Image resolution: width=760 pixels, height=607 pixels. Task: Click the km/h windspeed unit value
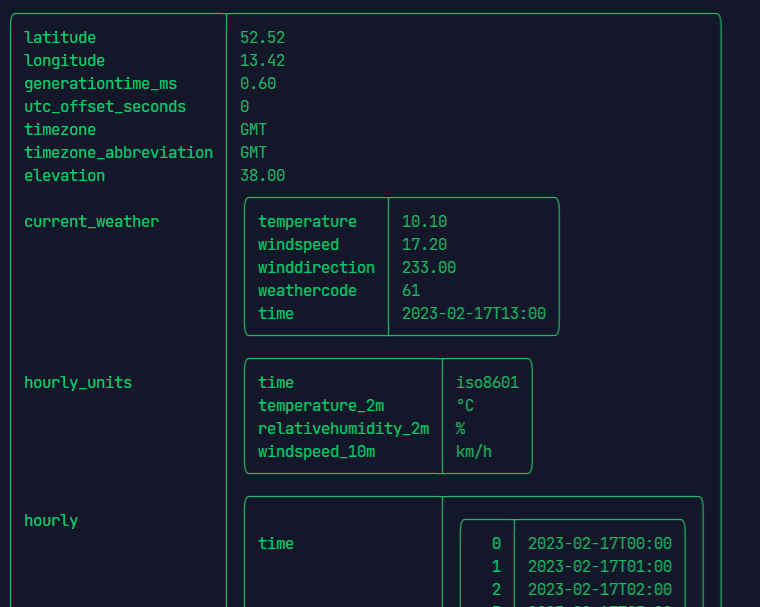coord(474,452)
